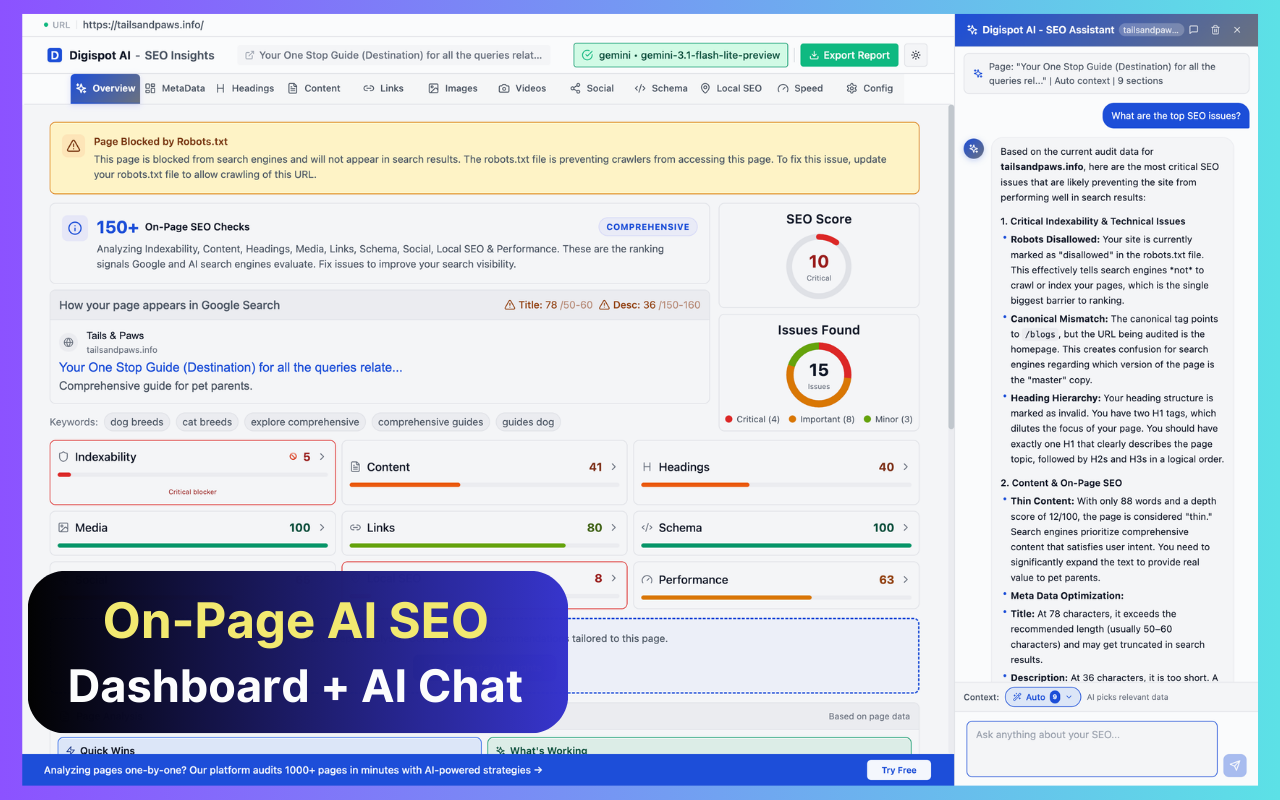Switch to the Social tab
Viewport: 1280px width, 800px height.
(x=592, y=88)
